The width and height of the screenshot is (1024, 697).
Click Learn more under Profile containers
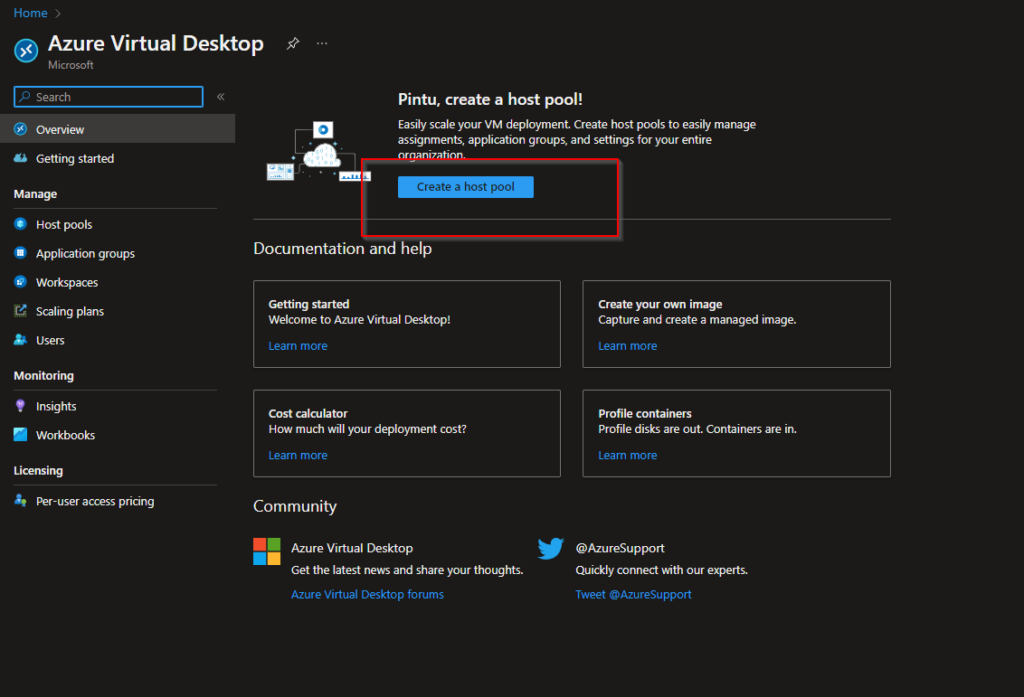628,455
